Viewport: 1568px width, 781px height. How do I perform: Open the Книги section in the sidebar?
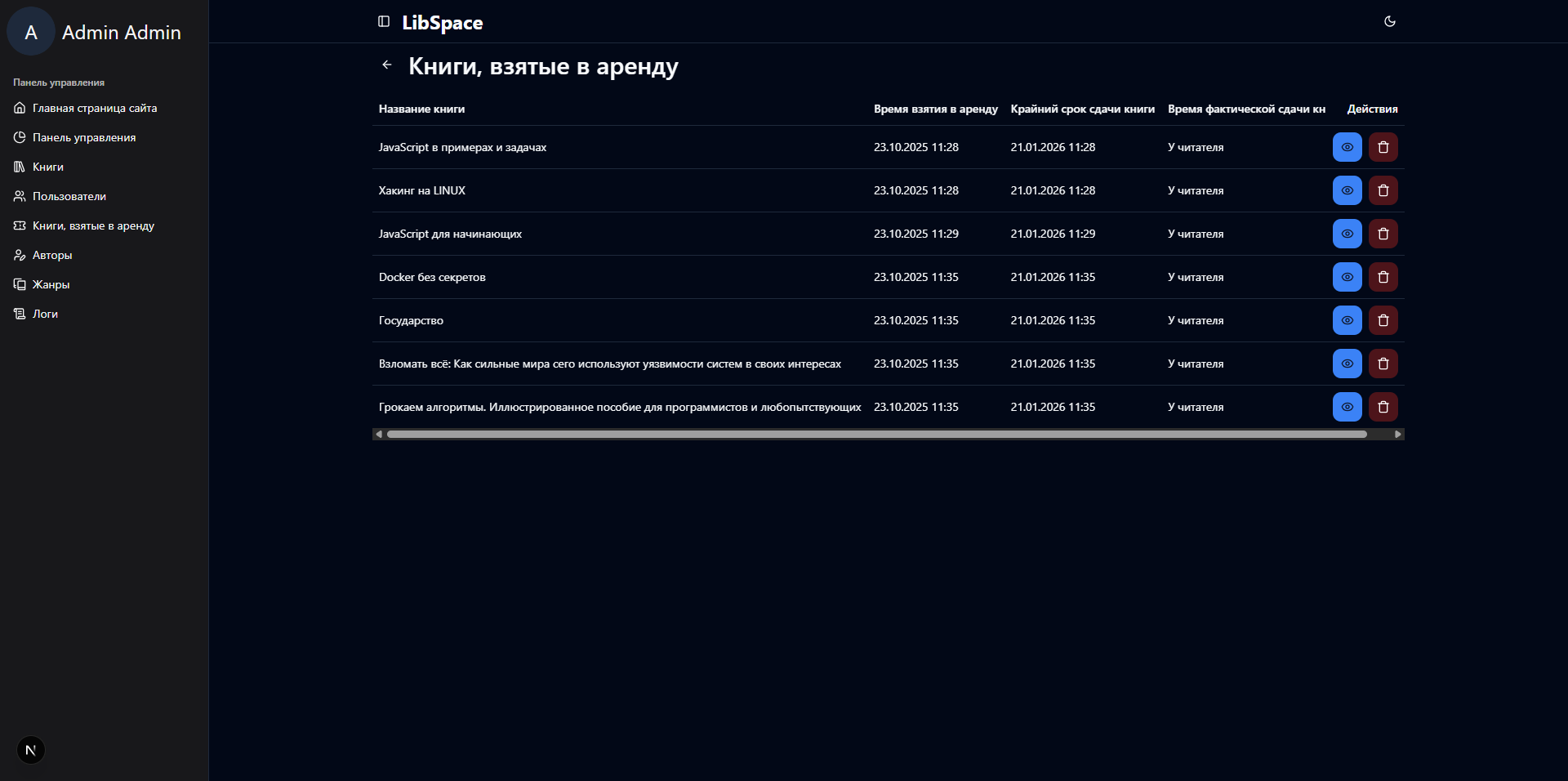click(x=47, y=167)
